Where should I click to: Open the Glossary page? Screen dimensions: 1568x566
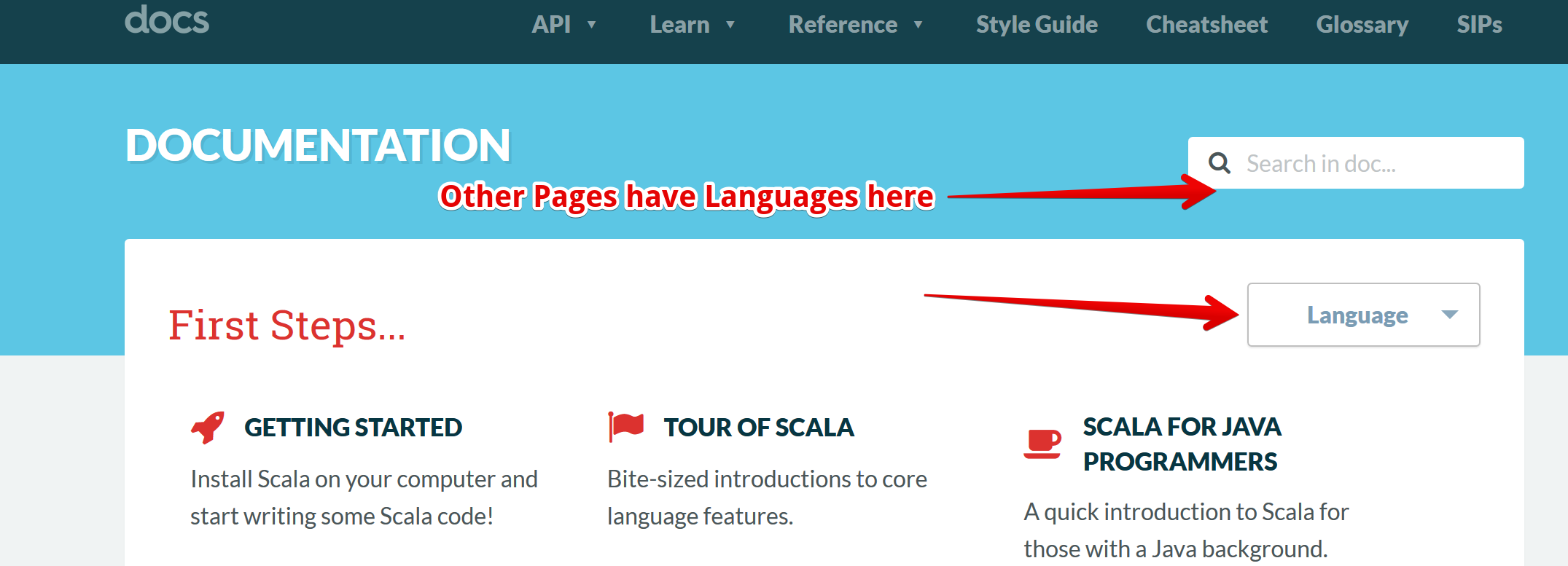coord(1362,25)
